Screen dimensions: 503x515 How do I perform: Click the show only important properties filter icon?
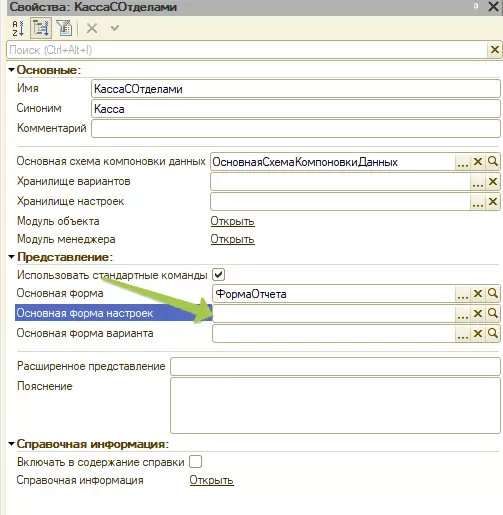coord(64,28)
